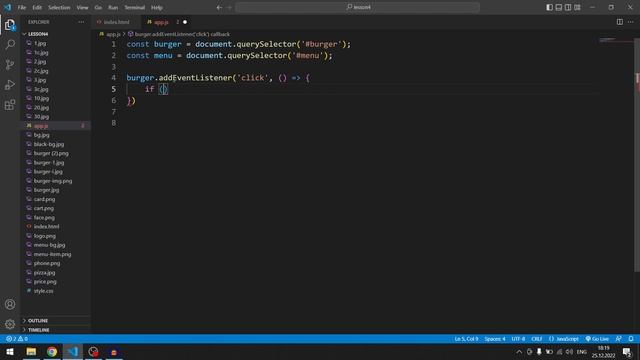The image size is (640, 360).
Task: Click the split editor right icon
Action: pos(620,22)
